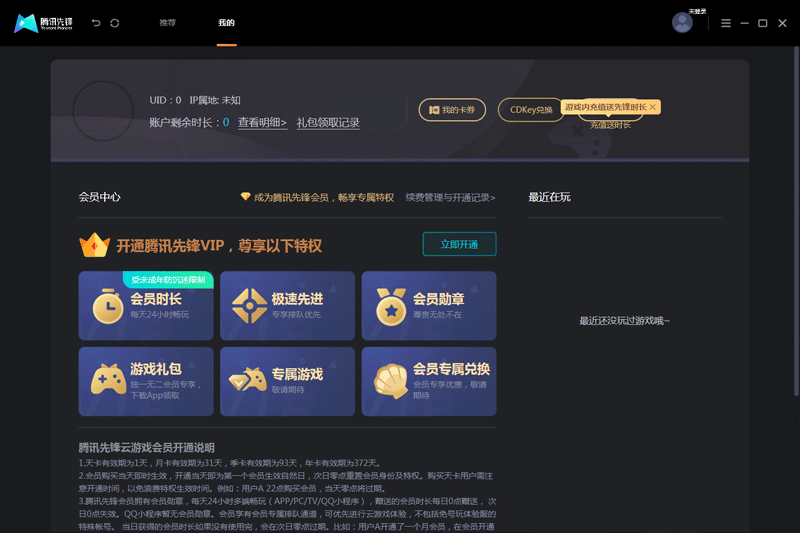This screenshot has height=533, width=800.
Task: Click the Tencent START logo
Action: click(43, 23)
